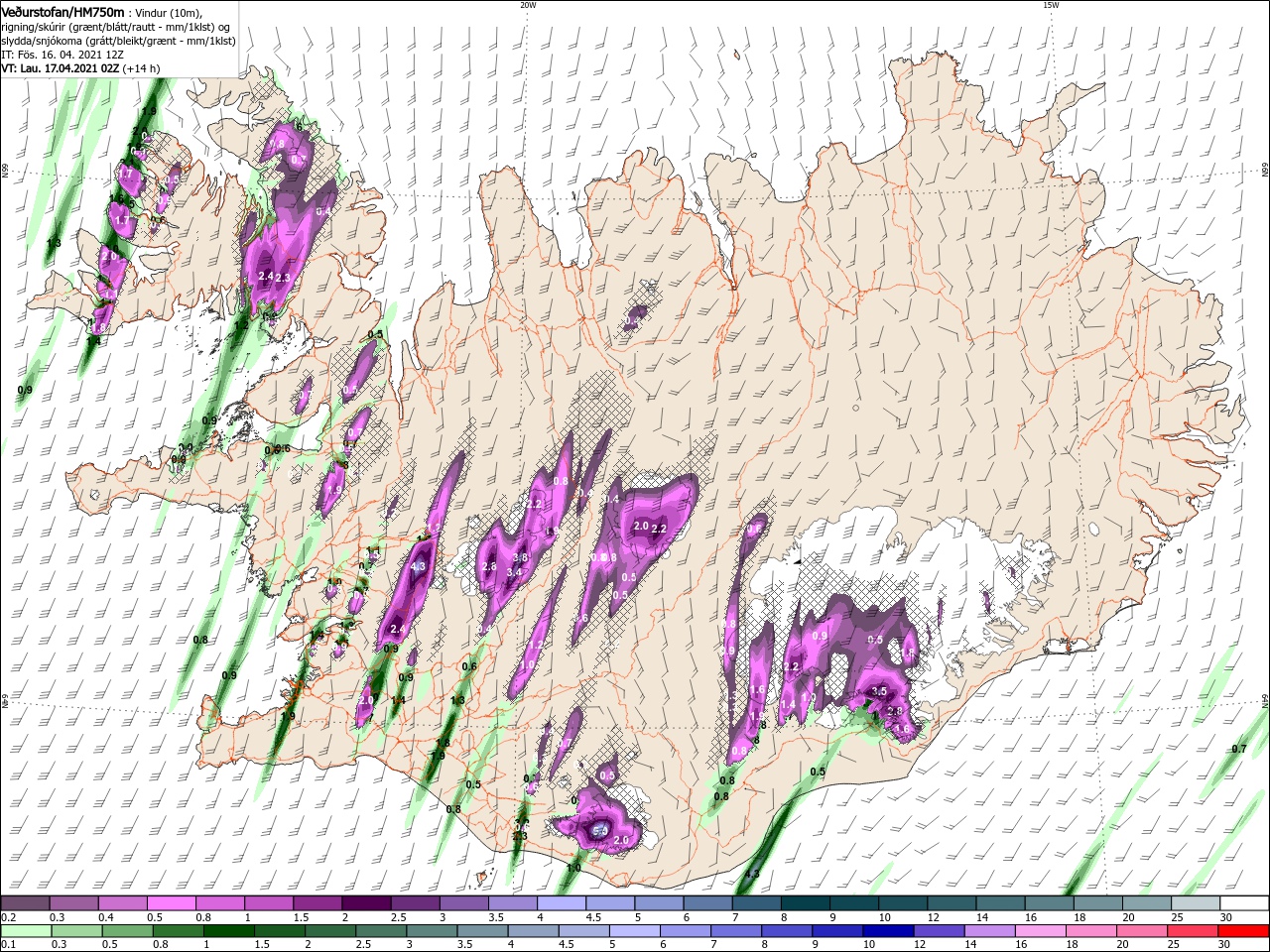Screen dimensions: 1270x952
Task: Click the 30 label on the upper snow scale
Action: click(x=1225, y=917)
